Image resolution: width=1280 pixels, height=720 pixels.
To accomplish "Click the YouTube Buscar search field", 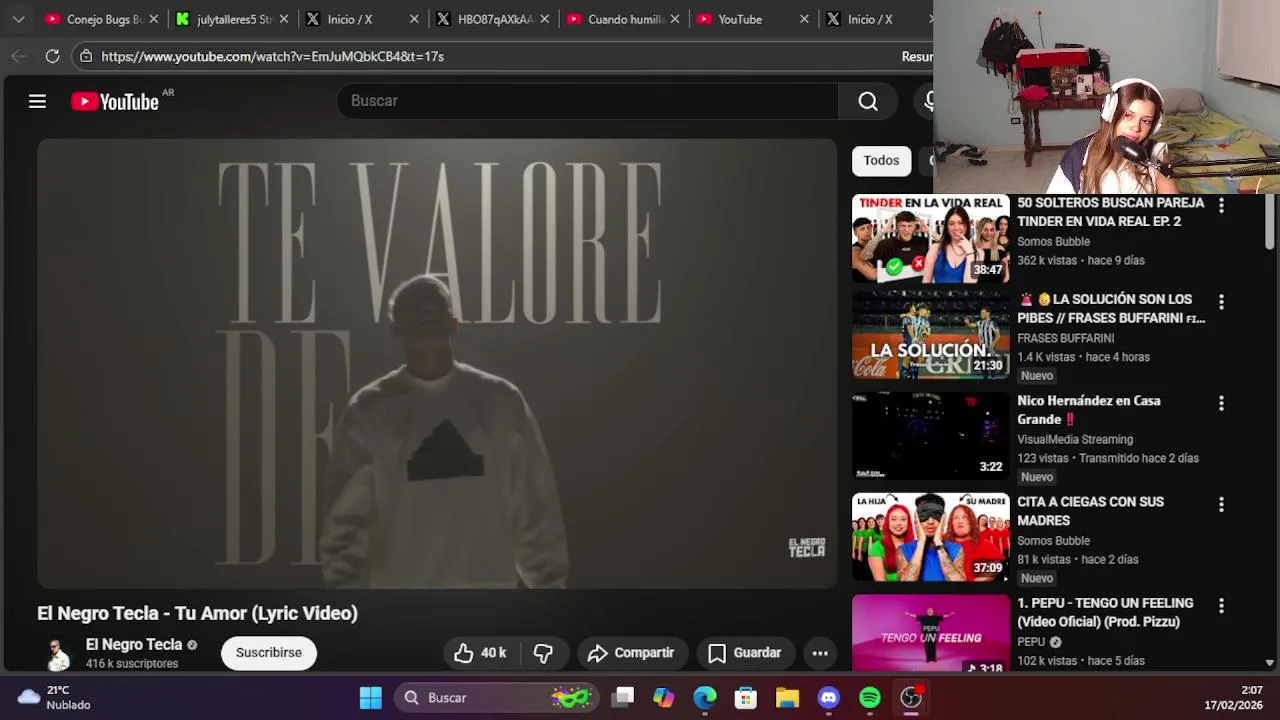I will (588, 101).
